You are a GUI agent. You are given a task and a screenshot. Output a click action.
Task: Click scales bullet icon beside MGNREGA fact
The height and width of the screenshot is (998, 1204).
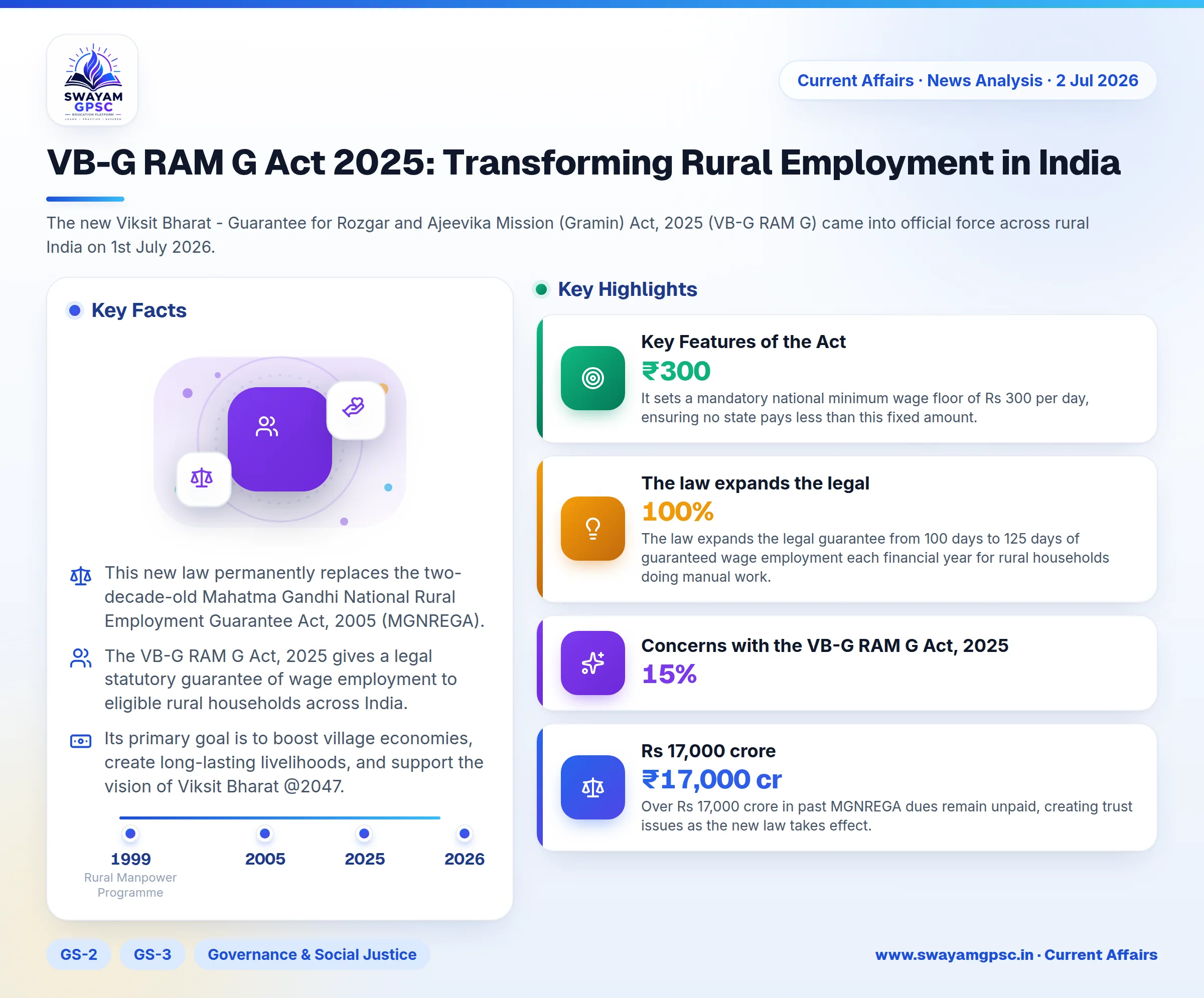point(81,576)
